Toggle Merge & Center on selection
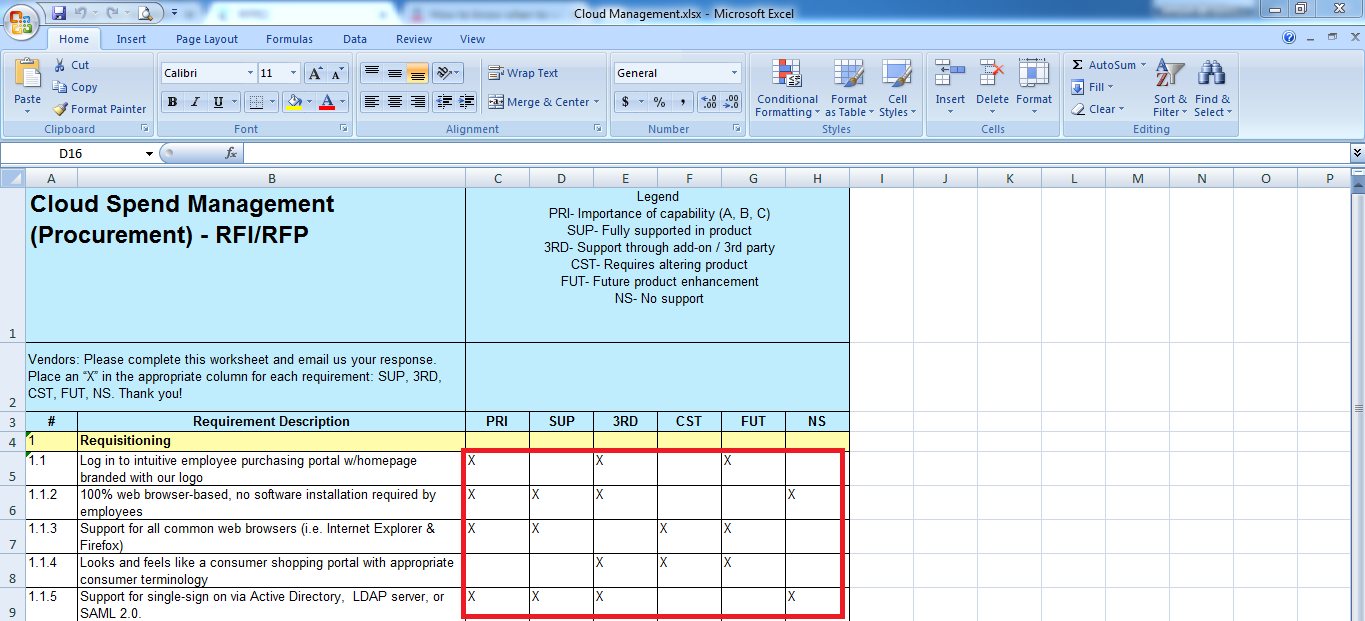The height and width of the screenshot is (621, 1365). pos(538,102)
